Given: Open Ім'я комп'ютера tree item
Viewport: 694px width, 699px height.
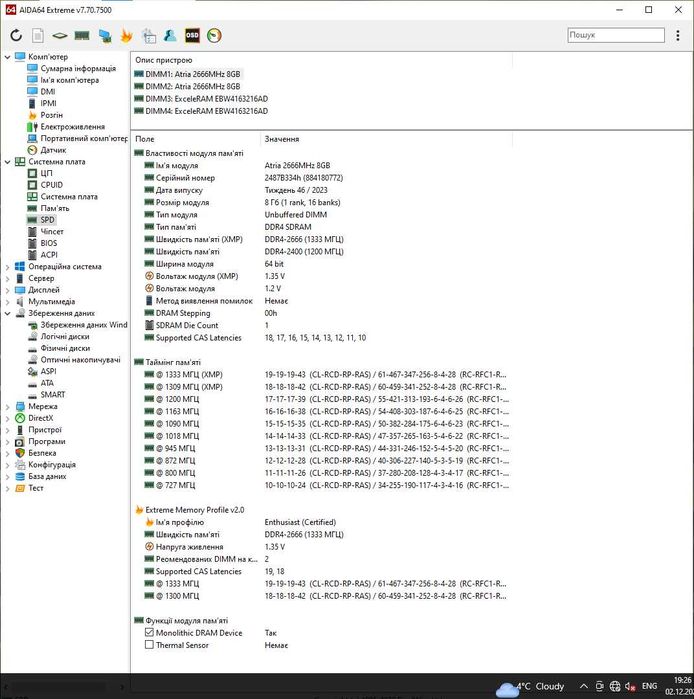Looking at the screenshot, I should 70,80.
